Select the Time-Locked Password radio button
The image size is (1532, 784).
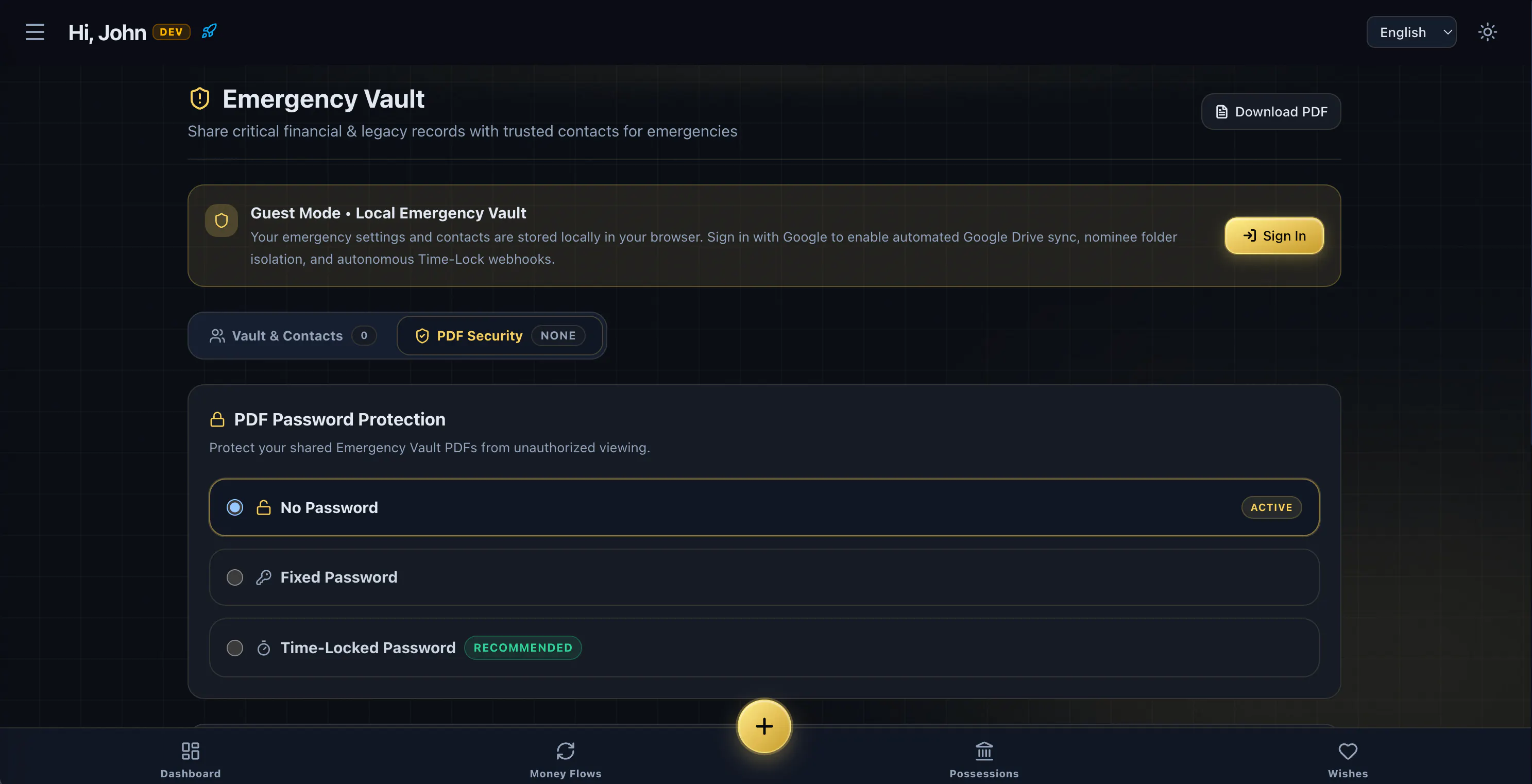click(235, 648)
